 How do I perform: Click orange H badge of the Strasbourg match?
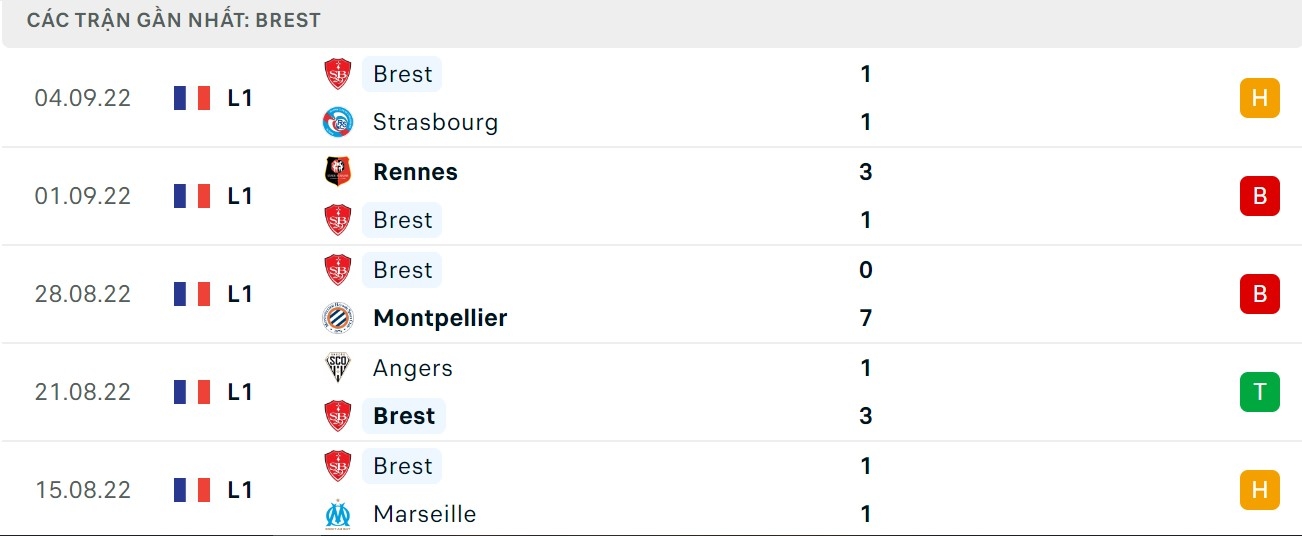click(x=1259, y=98)
